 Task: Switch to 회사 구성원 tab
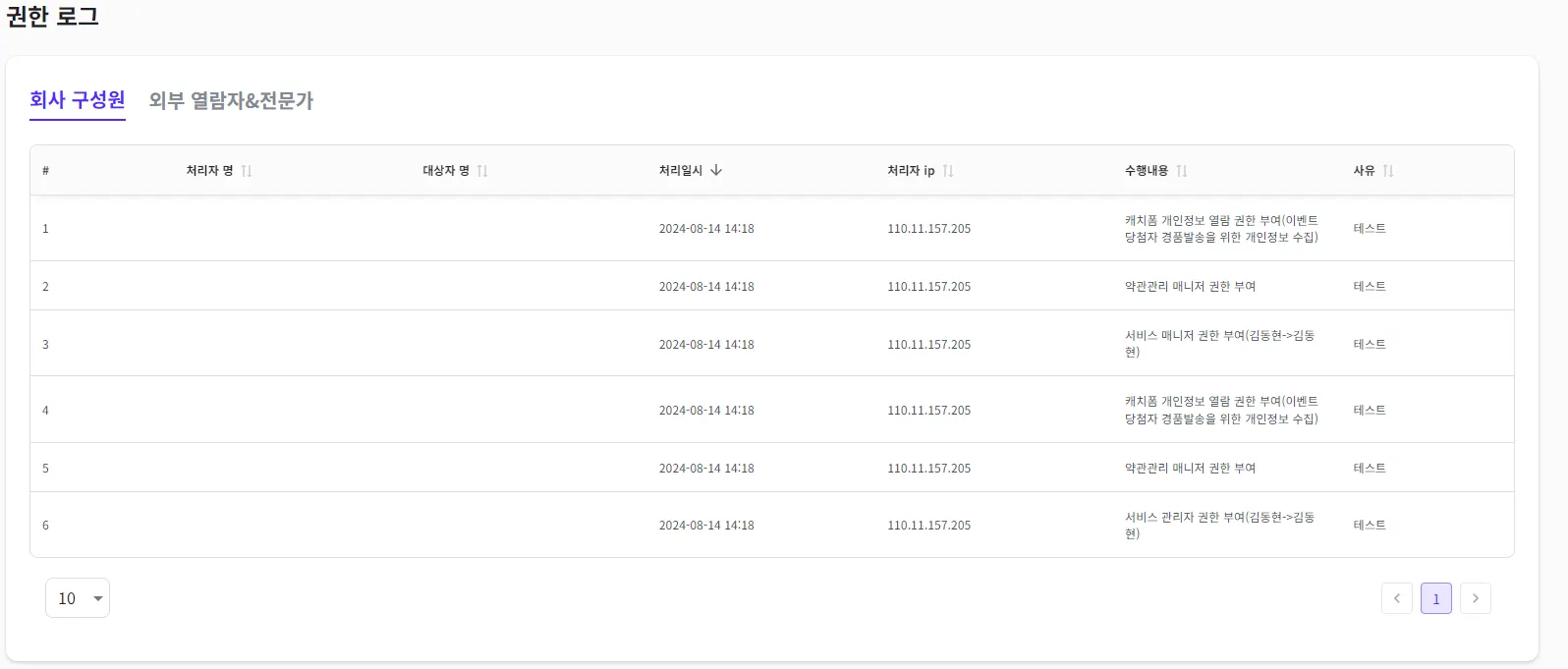coord(78,100)
